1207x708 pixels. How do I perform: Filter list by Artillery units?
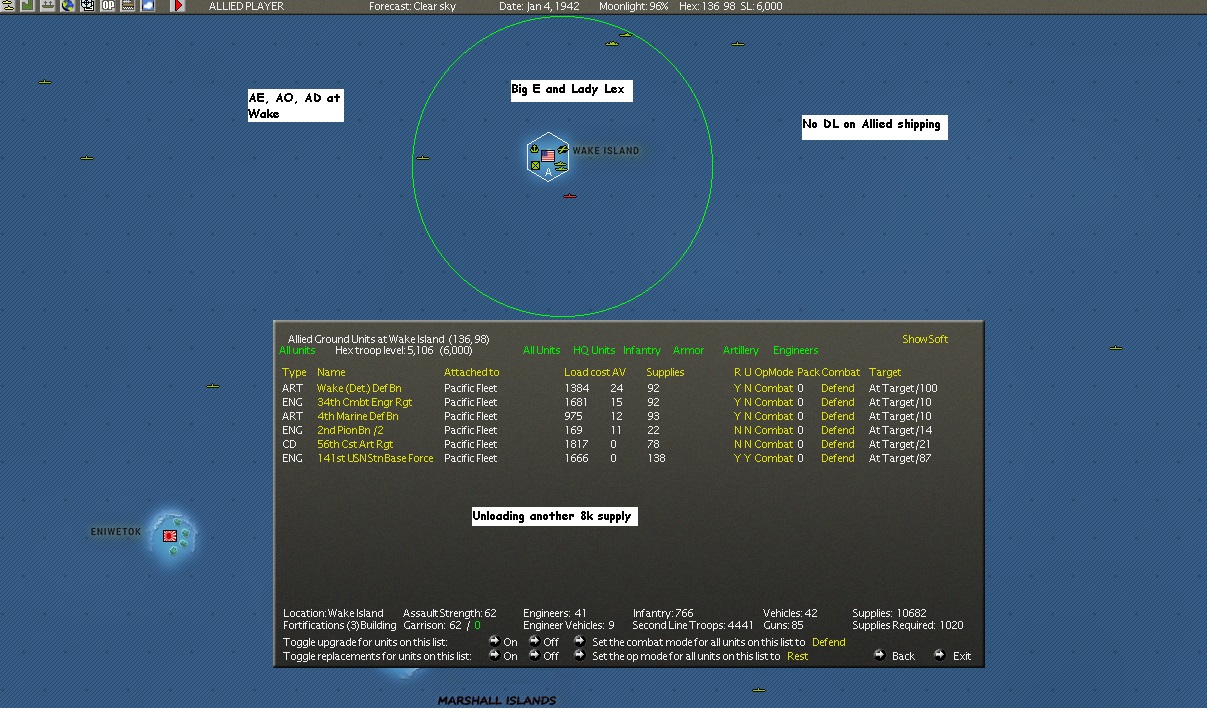(741, 350)
